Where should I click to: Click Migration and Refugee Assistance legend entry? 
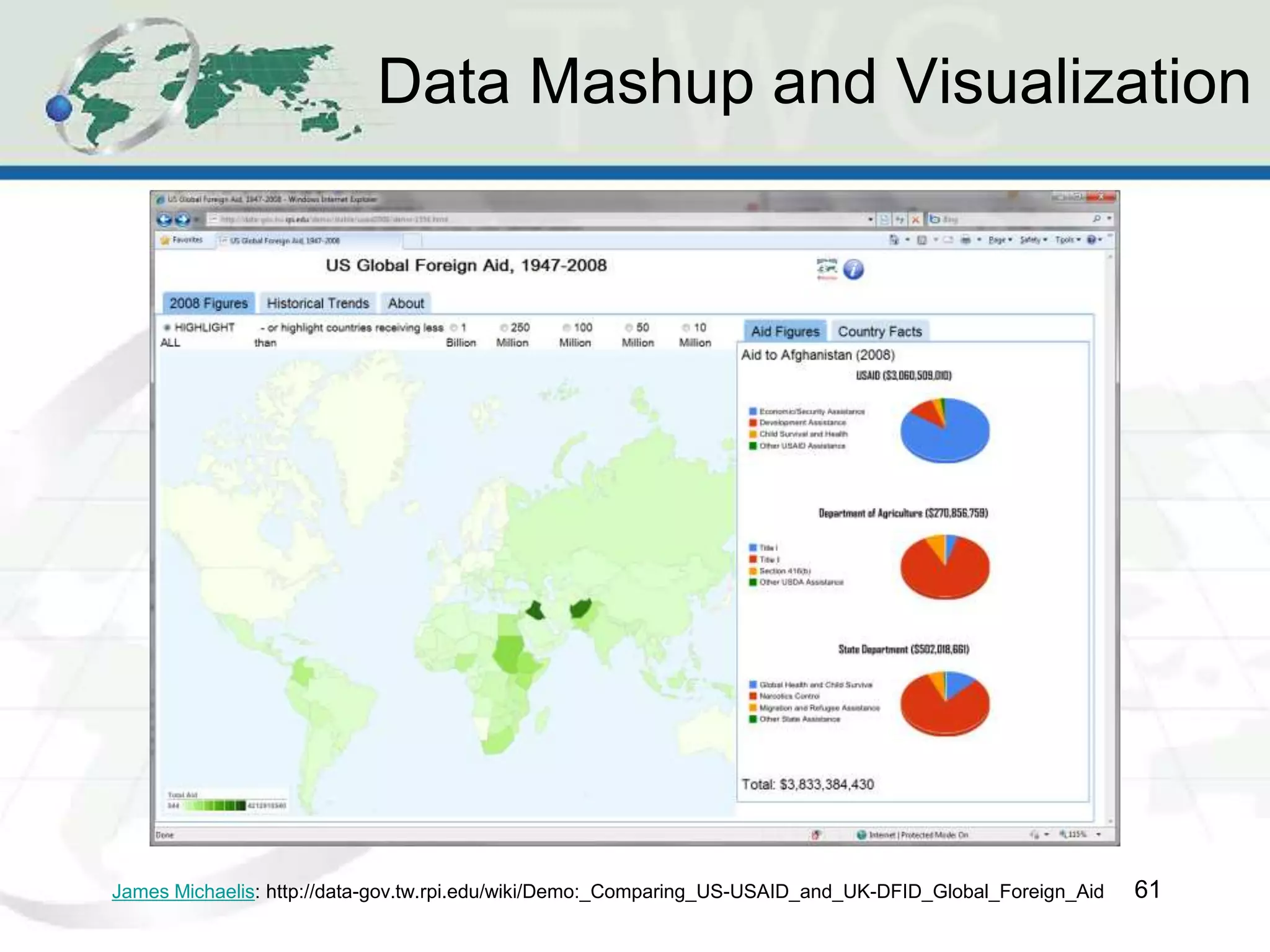(814, 708)
